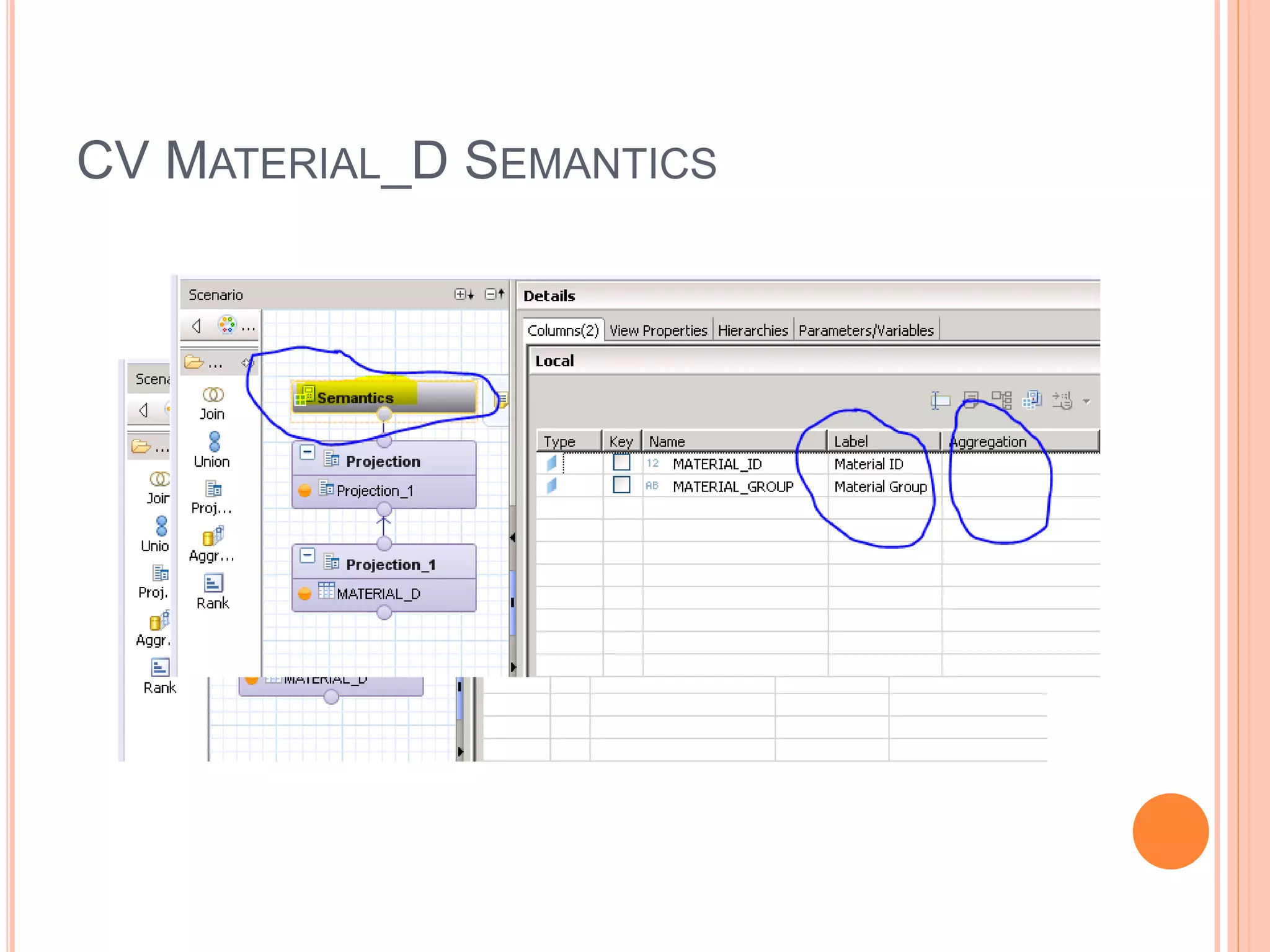Viewport: 1270px width, 952px height.
Task: Select the Join node tool in palette
Action: (212, 403)
